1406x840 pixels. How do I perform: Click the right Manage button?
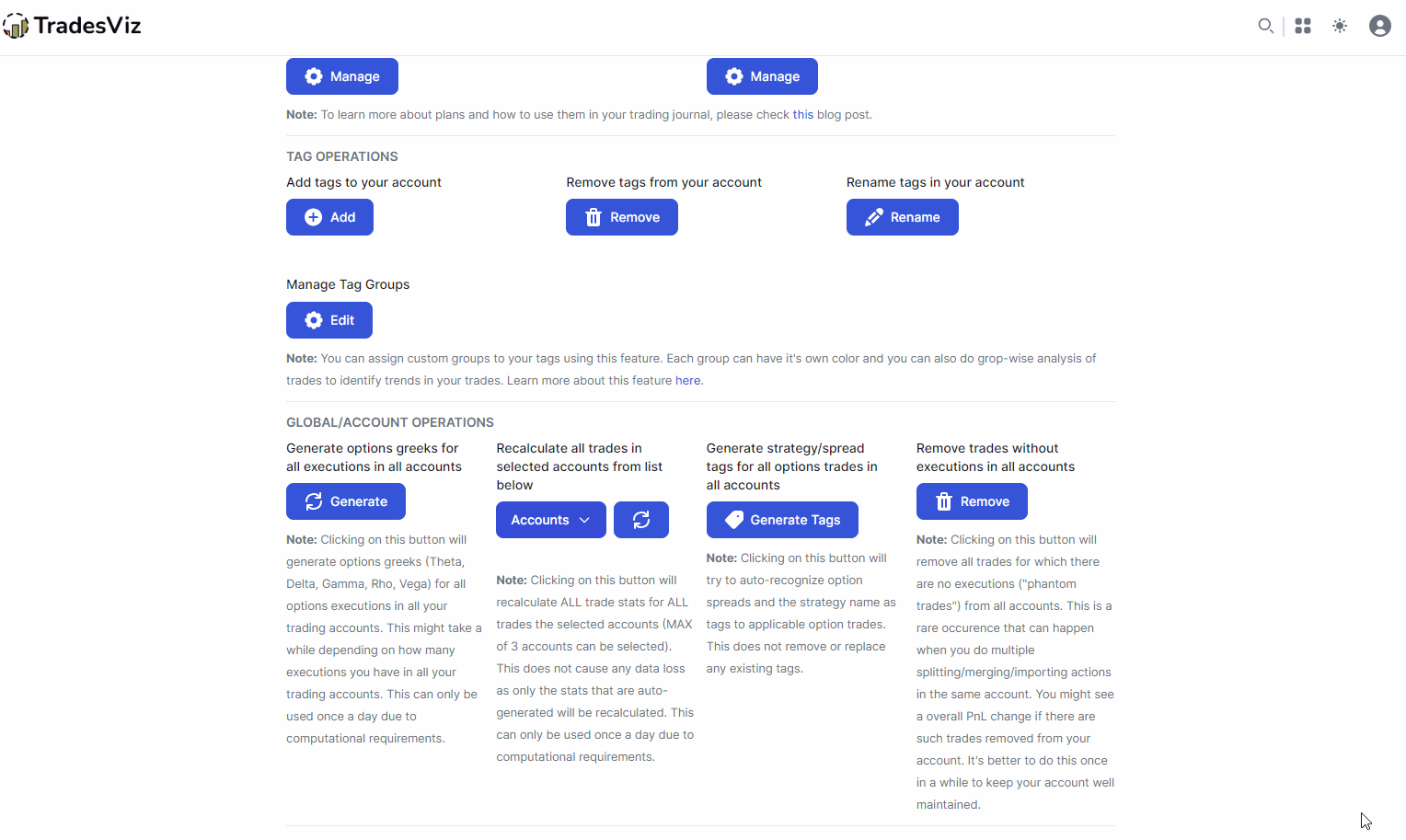762,76
